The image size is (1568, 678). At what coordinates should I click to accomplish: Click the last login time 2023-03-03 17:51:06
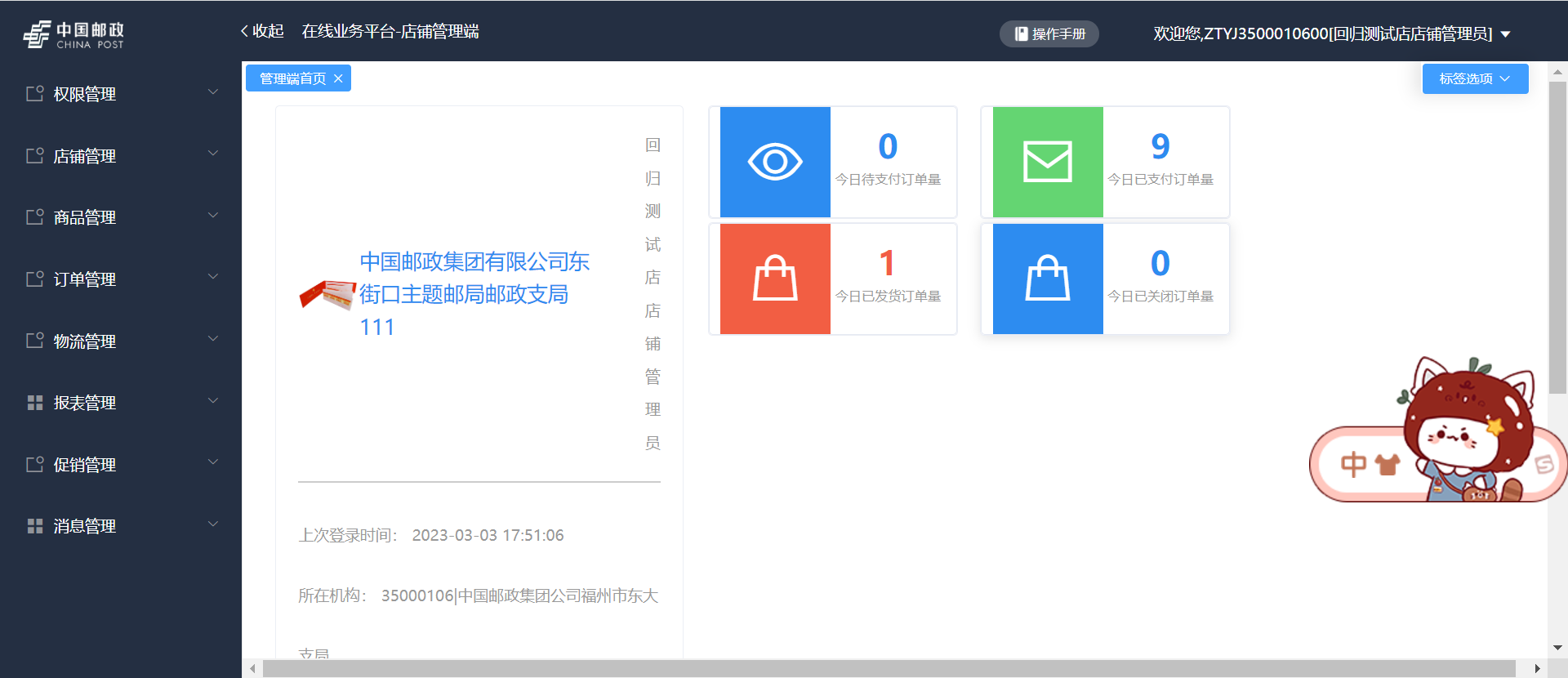pos(488,535)
